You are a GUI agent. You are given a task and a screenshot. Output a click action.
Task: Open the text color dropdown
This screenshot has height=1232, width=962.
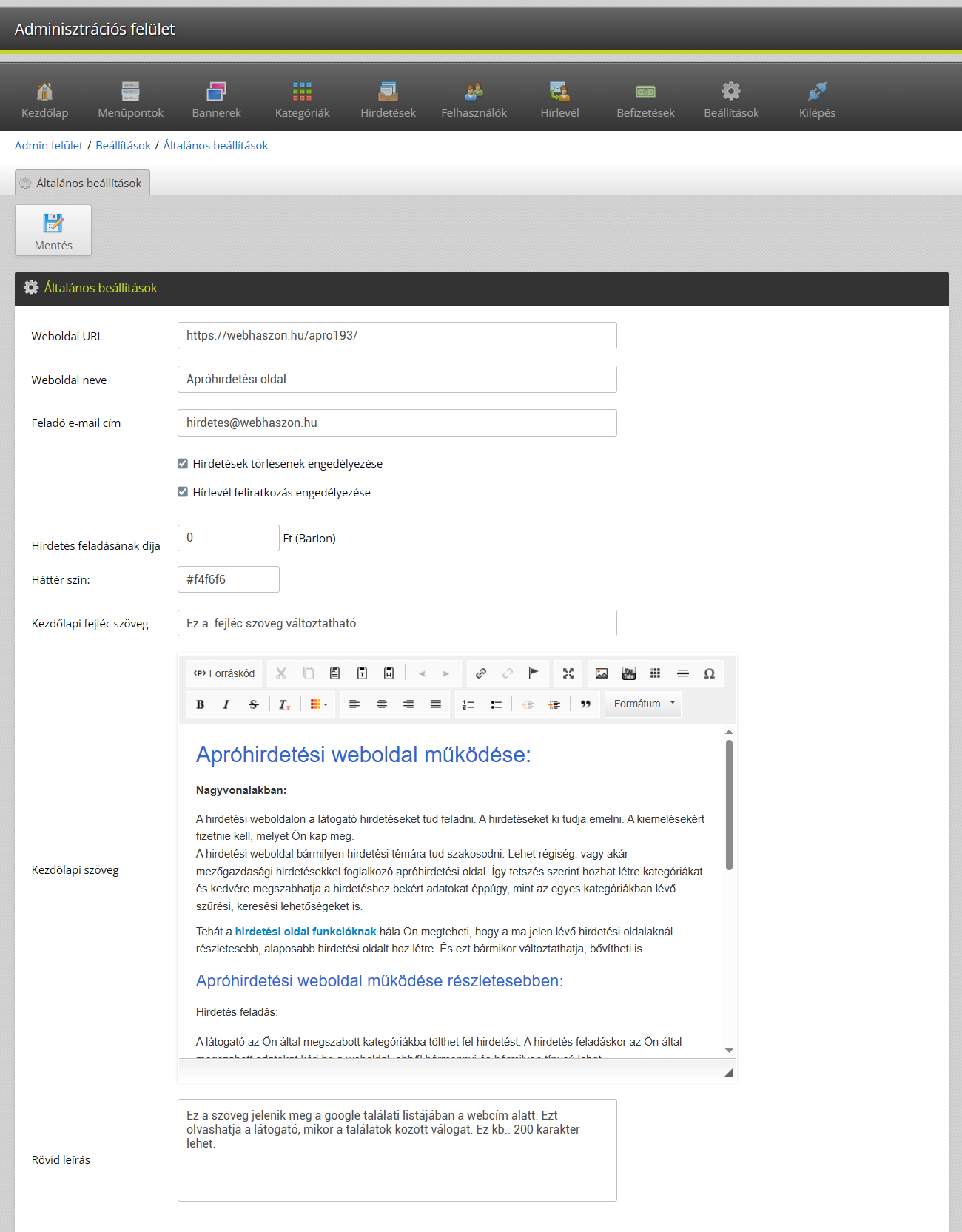coord(319,704)
